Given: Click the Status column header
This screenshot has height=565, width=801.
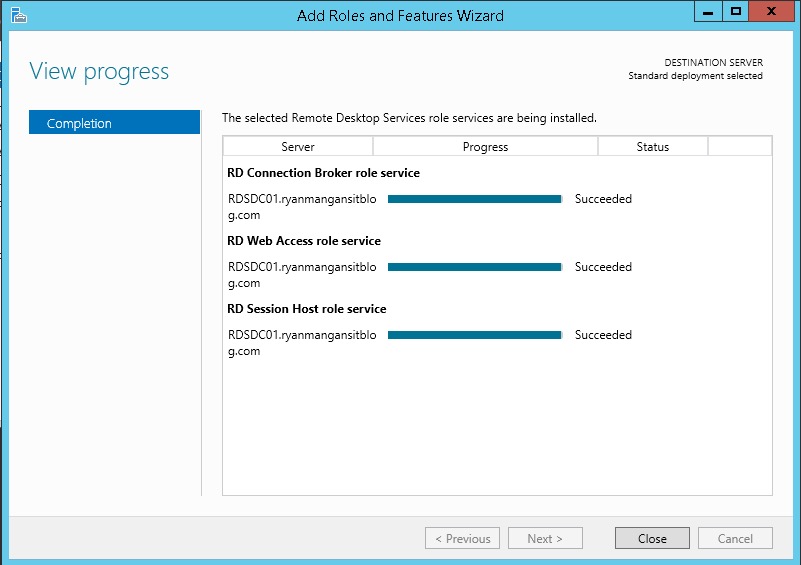Looking at the screenshot, I should coord(652,147).
